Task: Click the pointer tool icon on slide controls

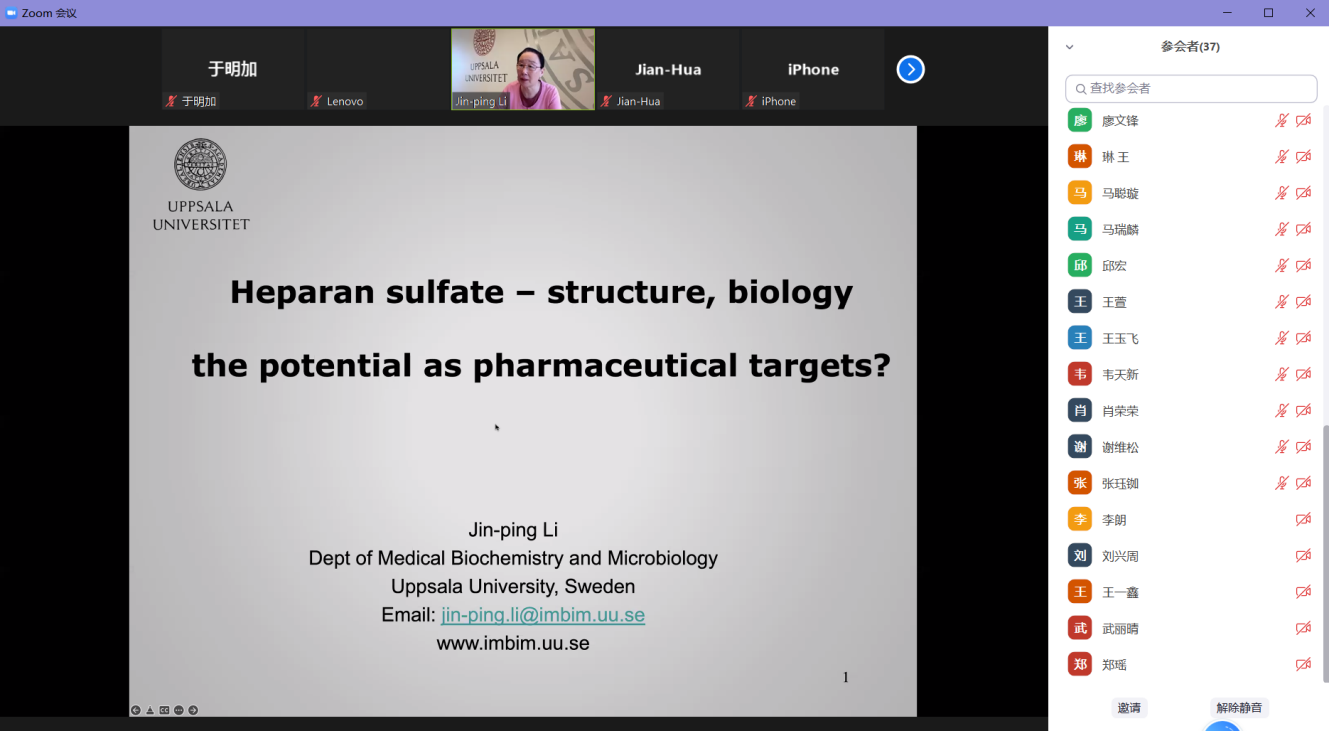Action: coord(150,710)
